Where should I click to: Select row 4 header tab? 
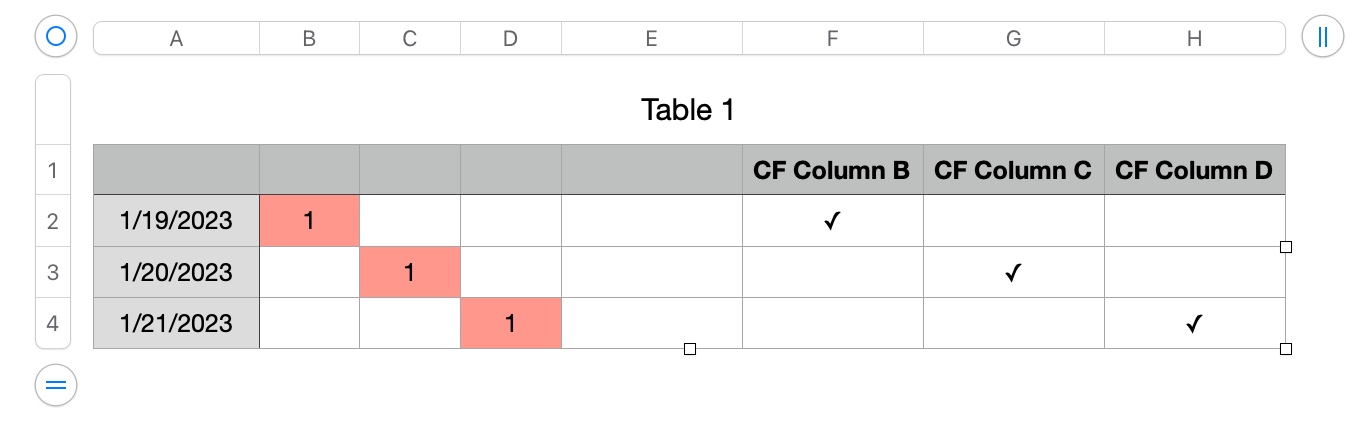pos(53,323)
